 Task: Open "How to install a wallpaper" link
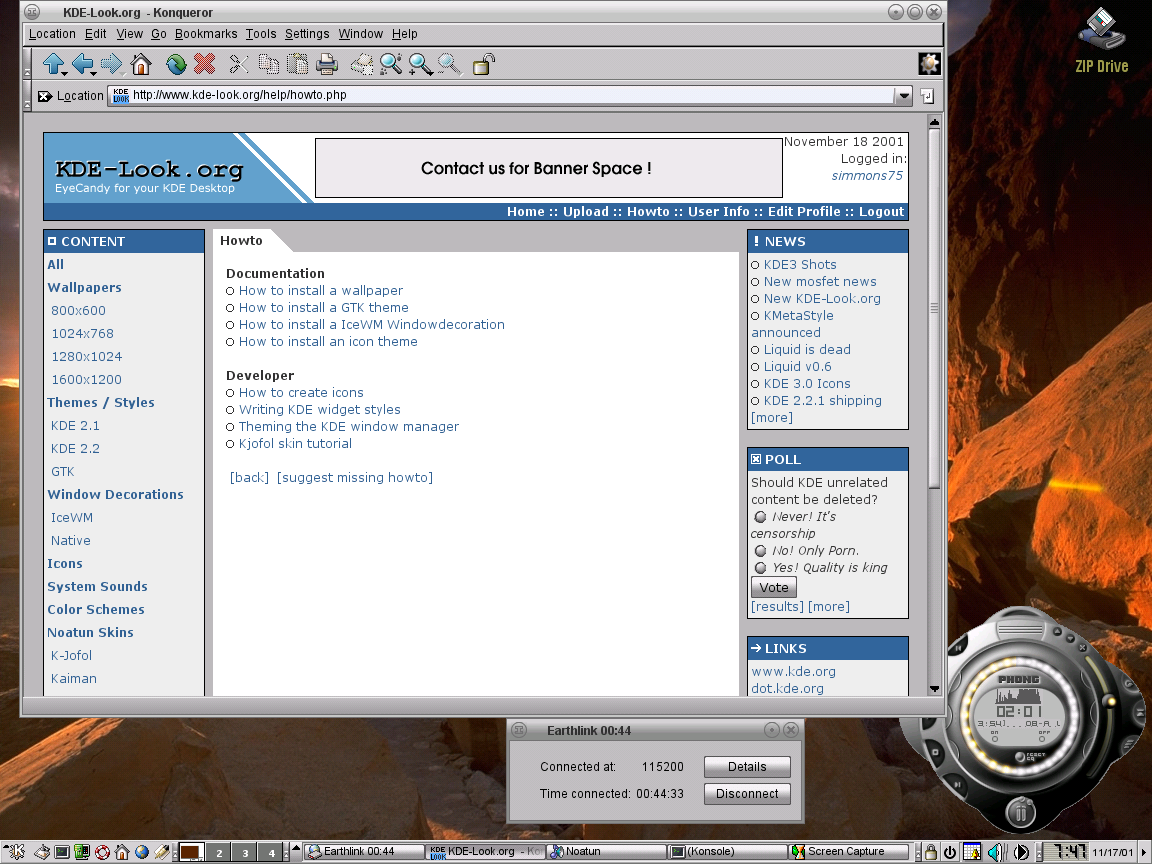[320, 291]
